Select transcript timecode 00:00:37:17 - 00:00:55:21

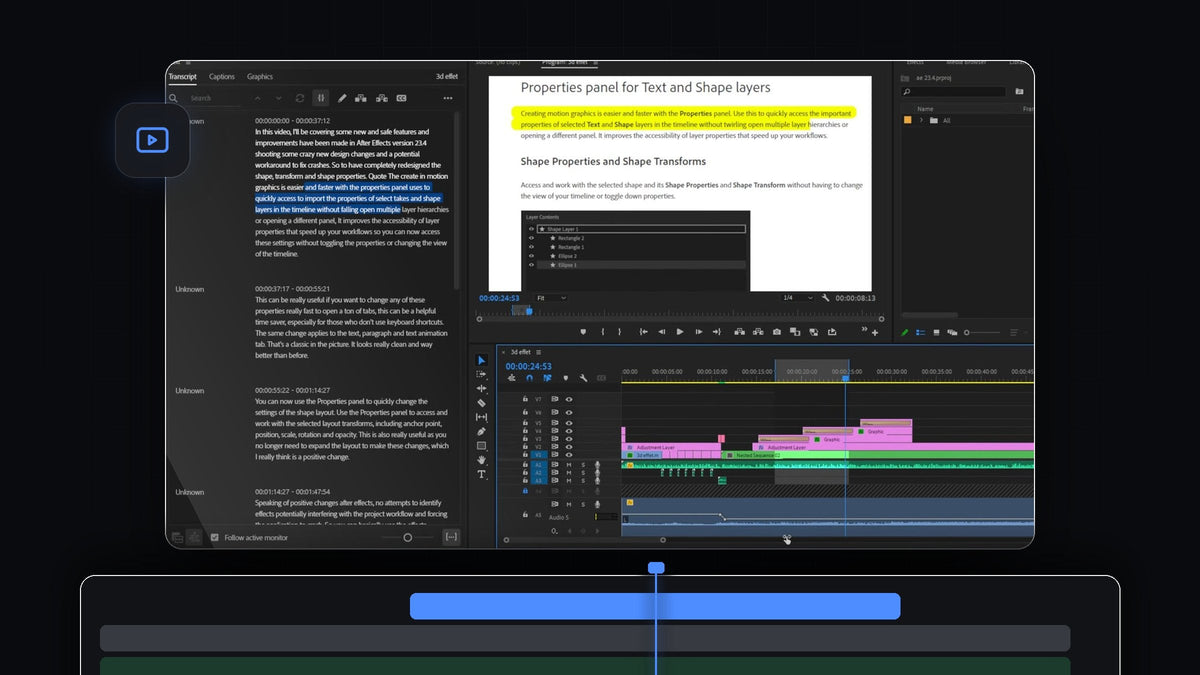click(293, 289)
